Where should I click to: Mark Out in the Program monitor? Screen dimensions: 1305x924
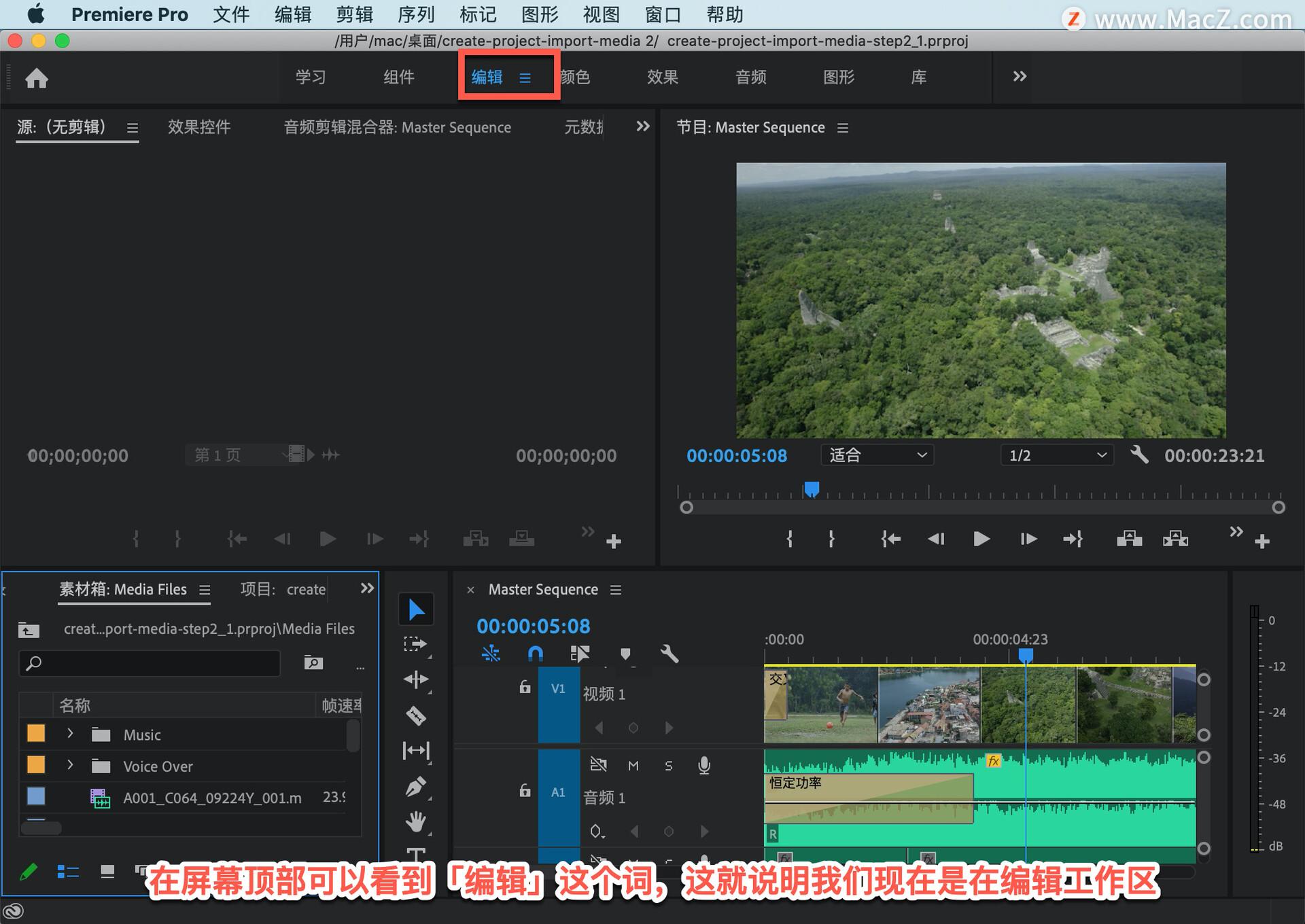831,539
